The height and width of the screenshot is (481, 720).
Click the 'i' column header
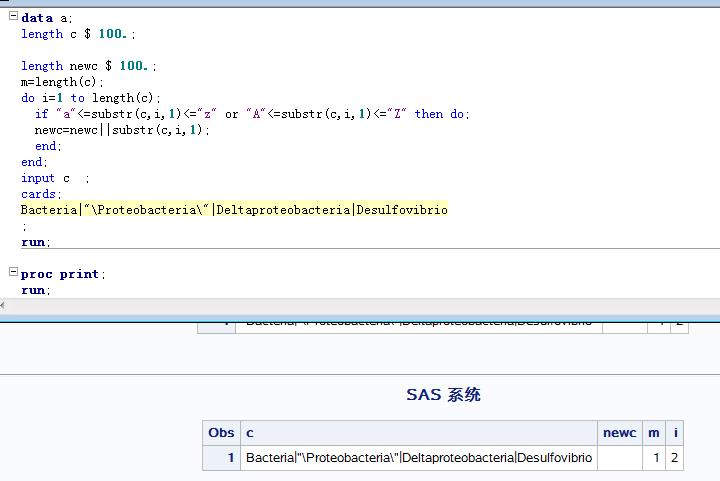pyautogui.click(x=676, y=433)
